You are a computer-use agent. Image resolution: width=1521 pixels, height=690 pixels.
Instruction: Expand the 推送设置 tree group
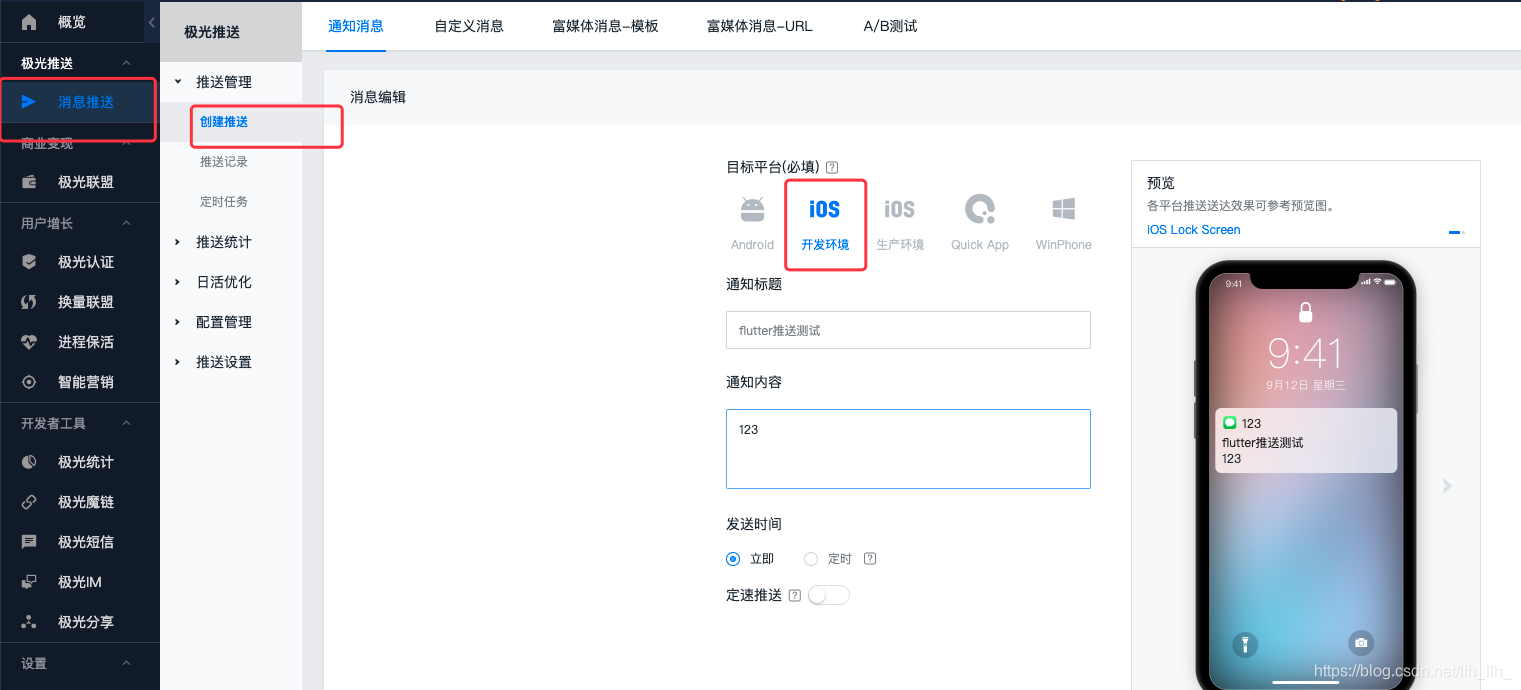pyautogui.click(x=178, y=362)
